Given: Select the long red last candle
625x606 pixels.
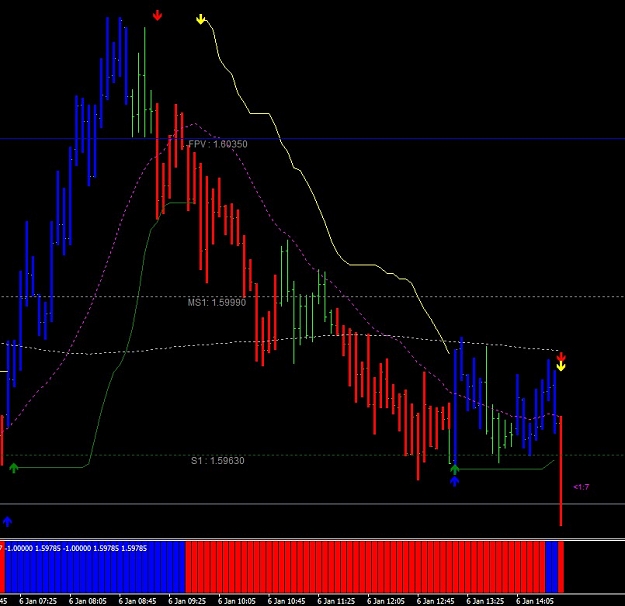Looking at the screenshot, I should tap(561, 470).
